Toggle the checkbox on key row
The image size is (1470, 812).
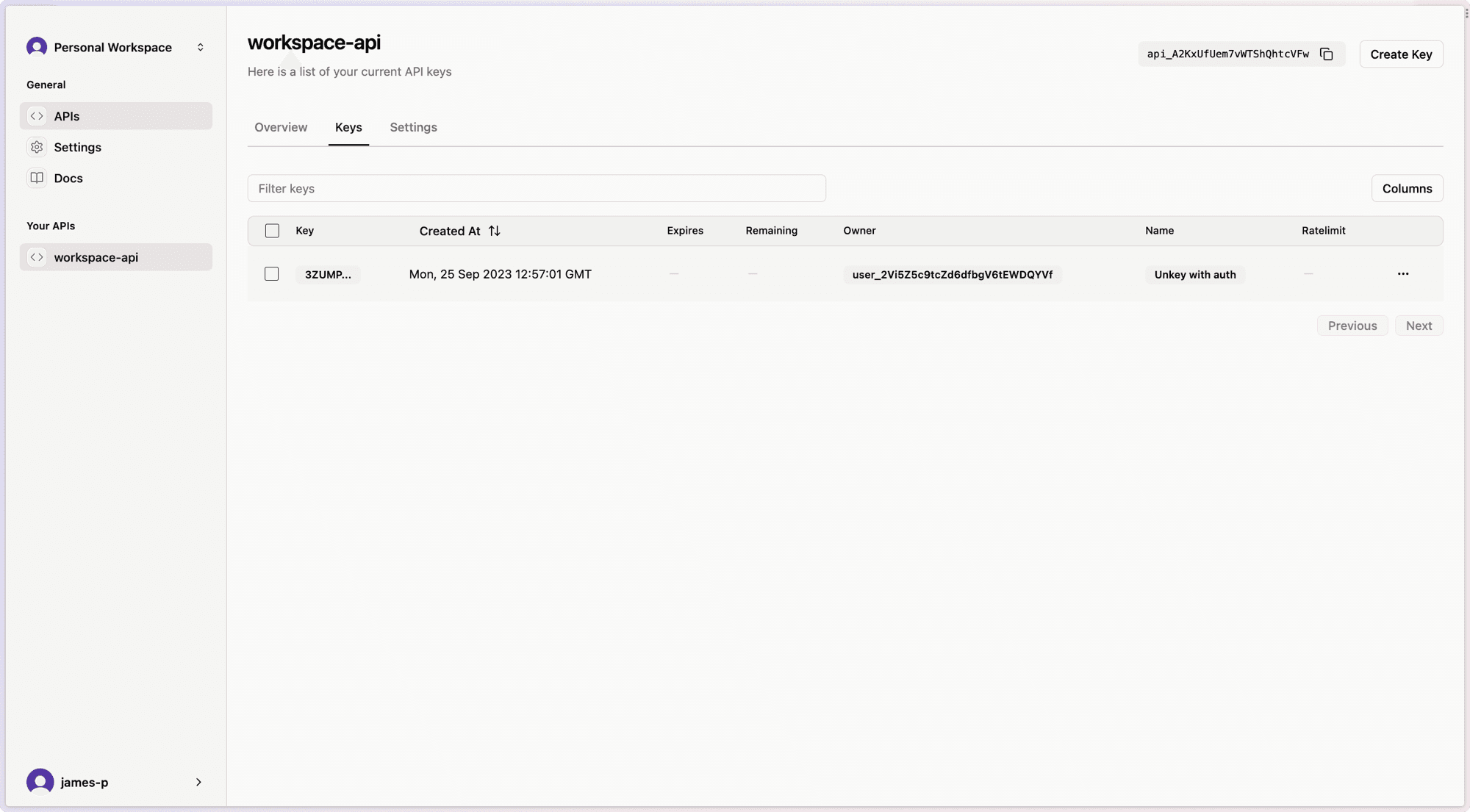(x=271, y=274)
